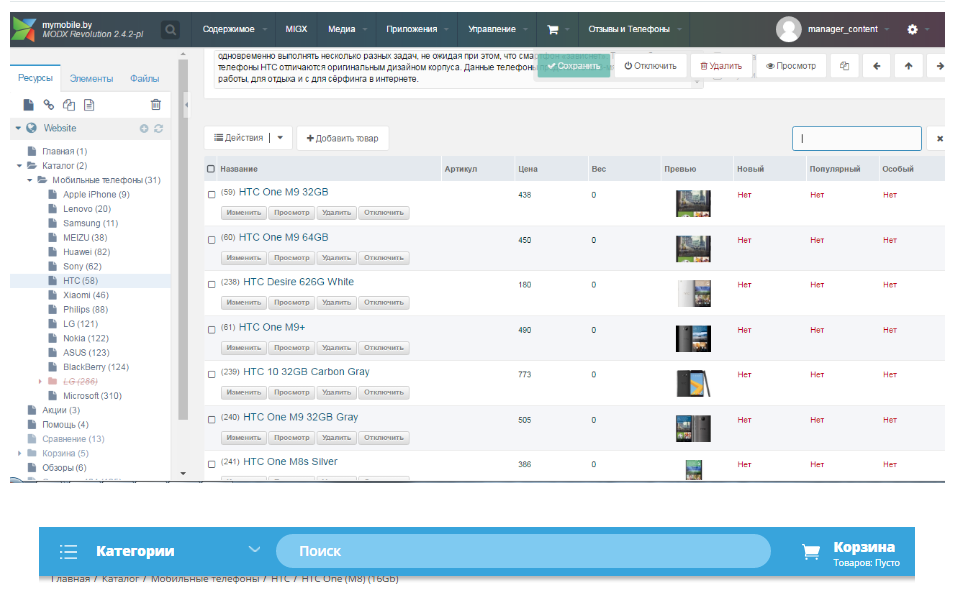Viewport: 962px width, 589px height.
Task: Expand the strikethrough LG (286) node
Action: (40, 382)
